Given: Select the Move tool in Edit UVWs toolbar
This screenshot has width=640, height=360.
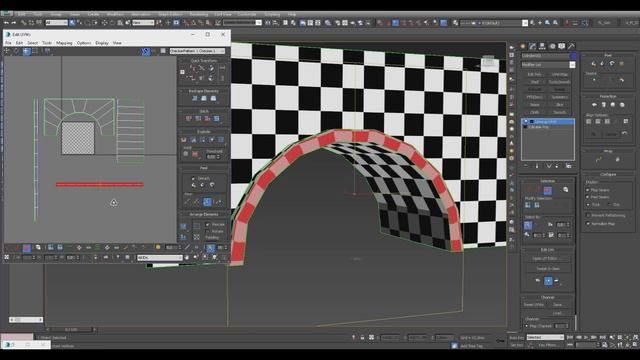Looking at the screenshot, I should (x=7, y=51).
